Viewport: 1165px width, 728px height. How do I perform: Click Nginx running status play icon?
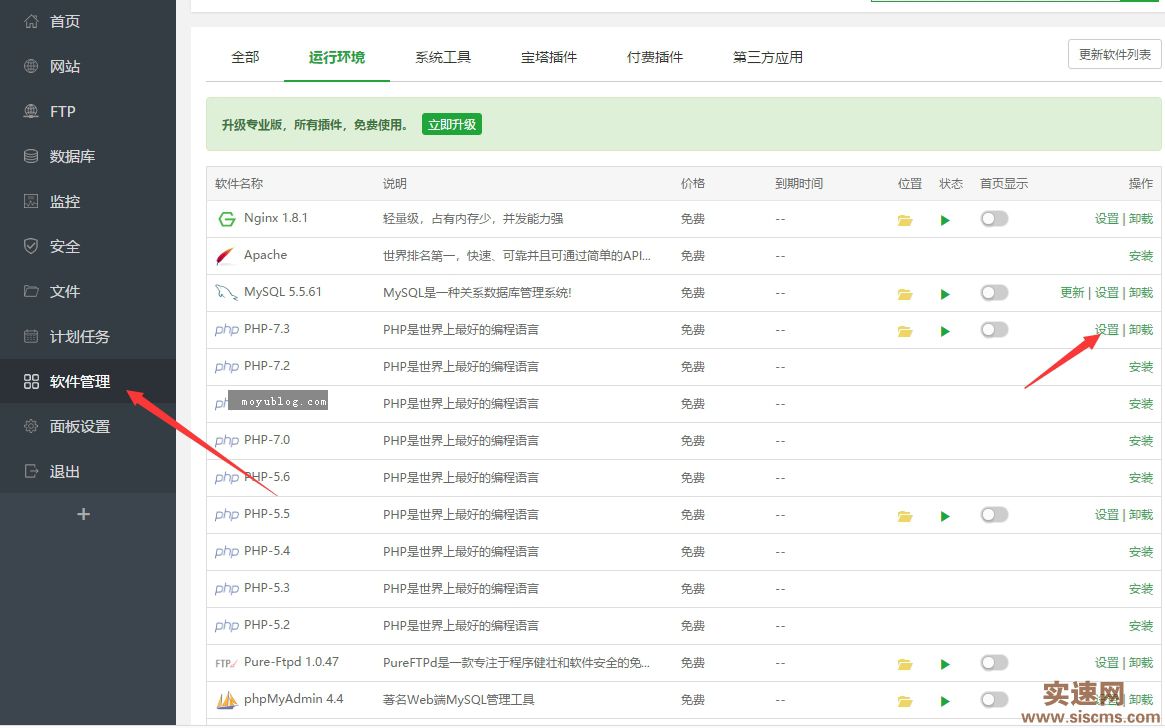click(945, 220)
